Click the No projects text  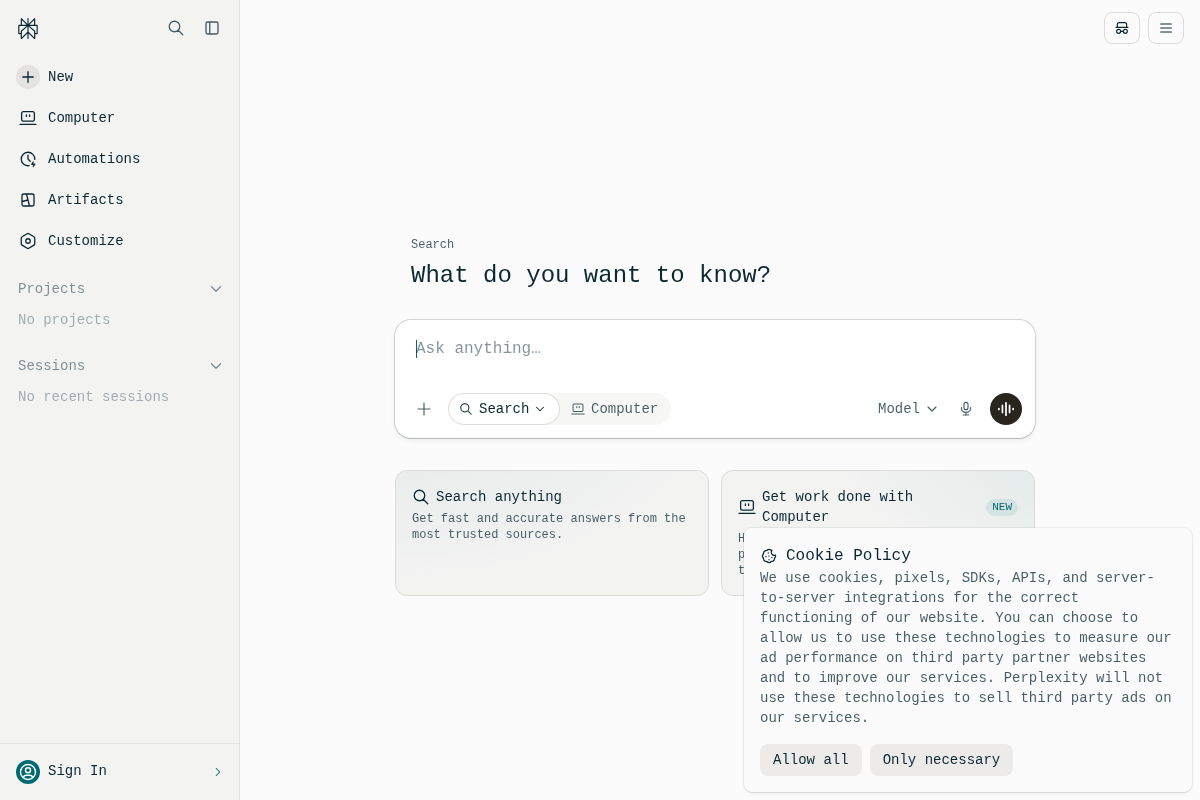64,320
